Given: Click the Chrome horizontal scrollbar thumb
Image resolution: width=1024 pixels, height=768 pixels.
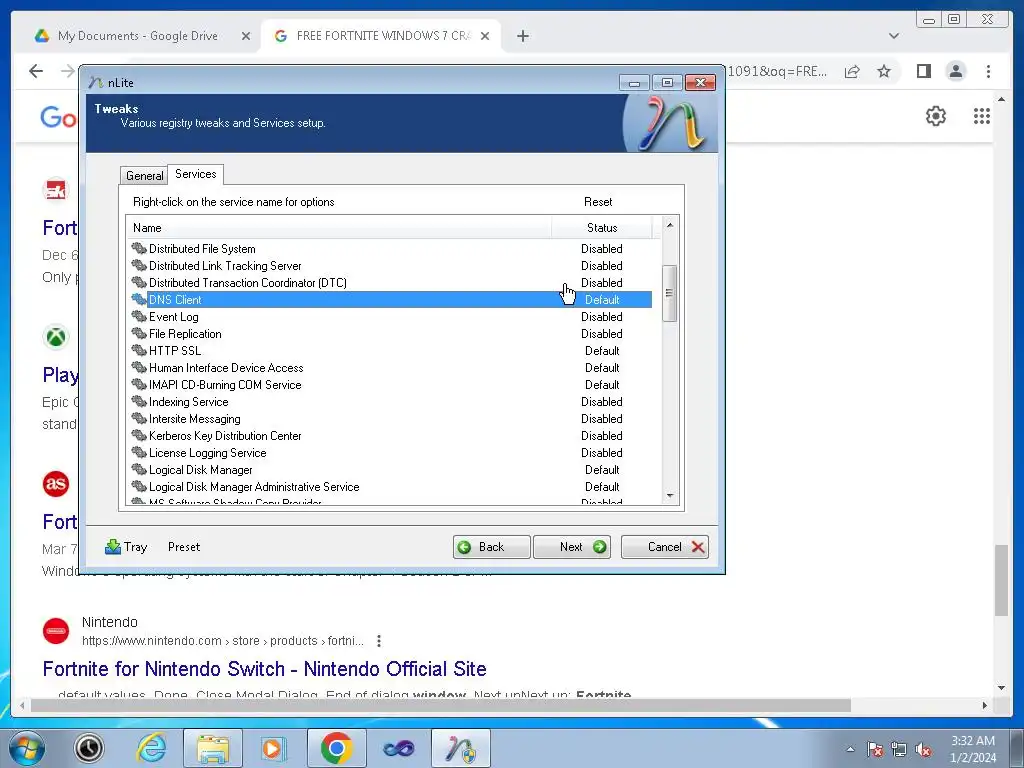Looking at the screenshot, I should pos(441,705).
